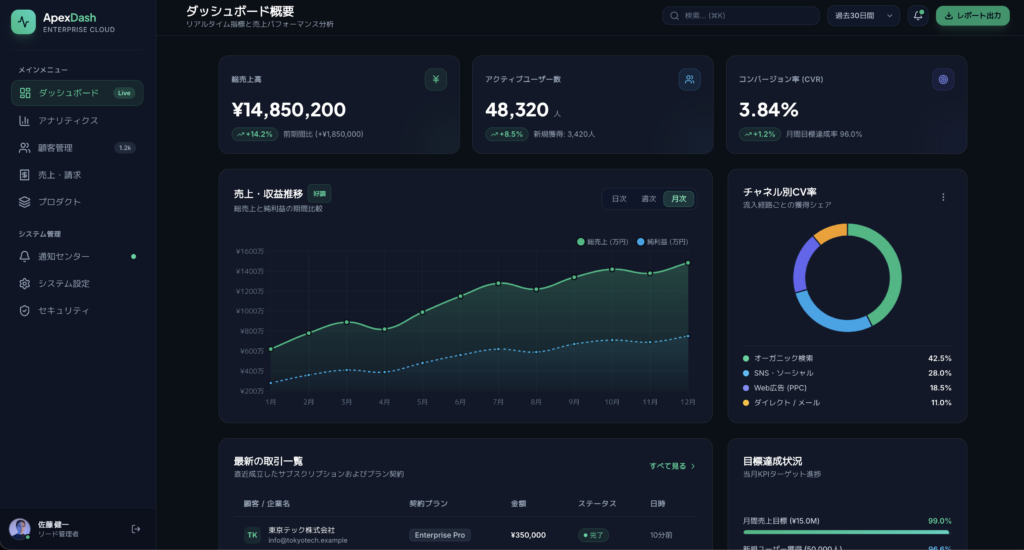Click the 12月 data point on sales line
Screen dimensions: 1024x550
[x=688, y=263]
